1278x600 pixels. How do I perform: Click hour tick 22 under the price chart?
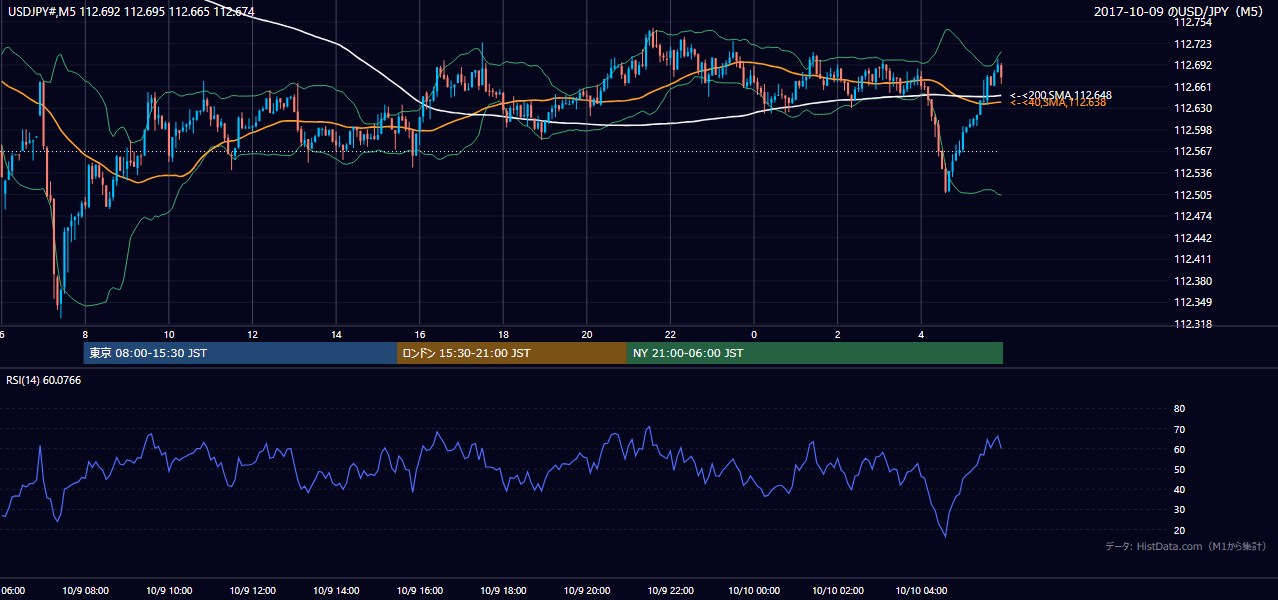click(x=670, y=335)
